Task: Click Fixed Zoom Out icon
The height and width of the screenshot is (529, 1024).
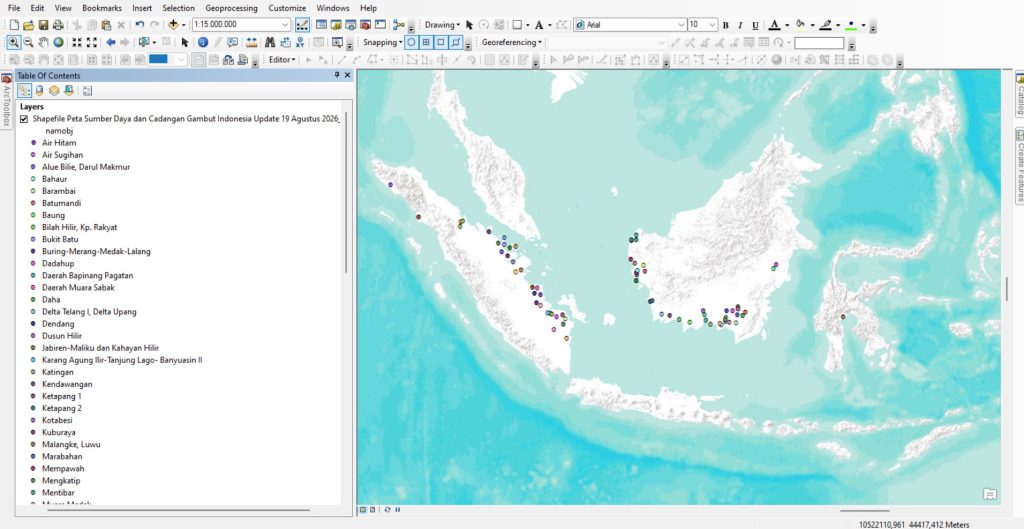Action: (91, 42)
